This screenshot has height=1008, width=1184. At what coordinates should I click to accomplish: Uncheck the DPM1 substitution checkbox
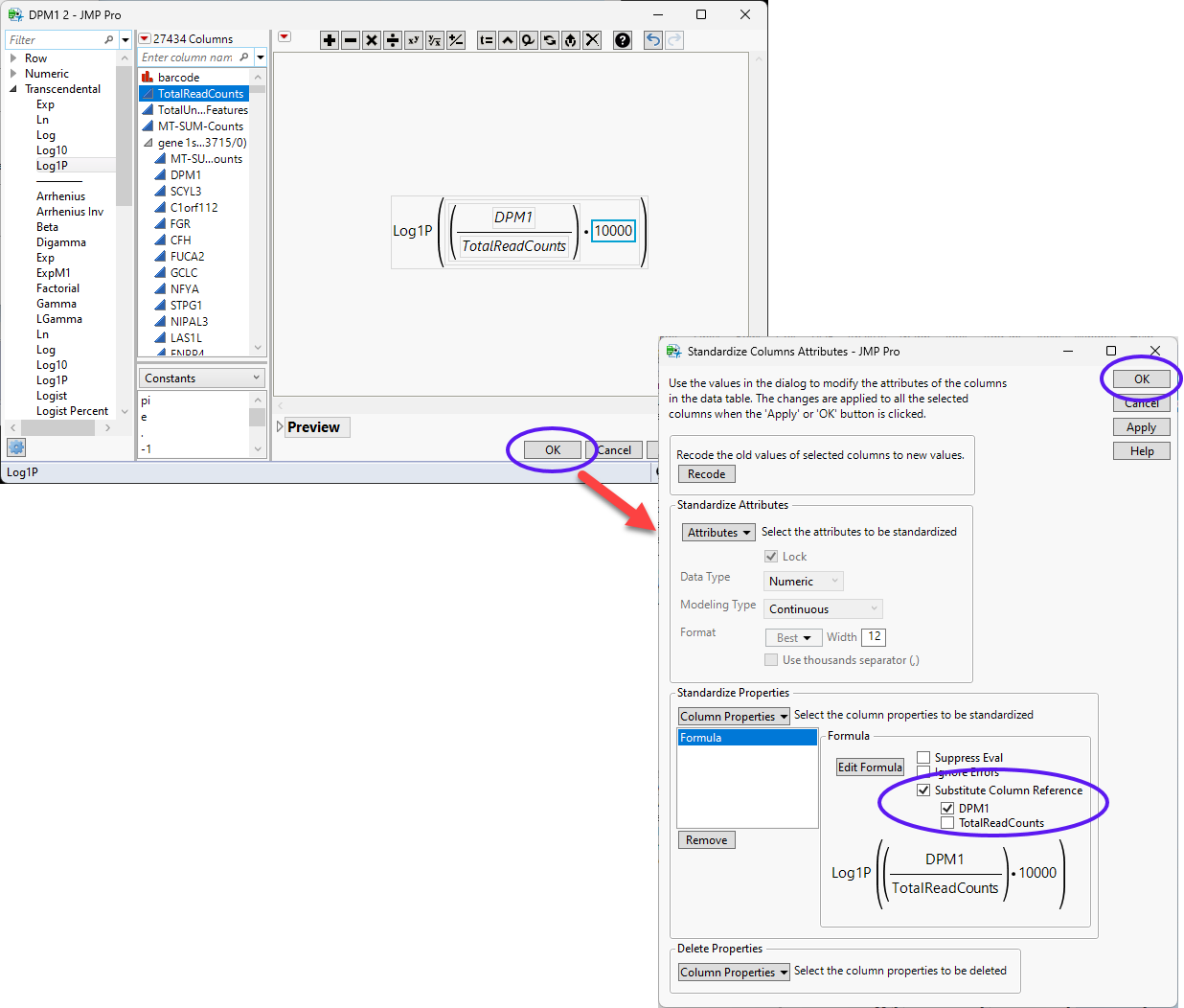click(947, 809)
